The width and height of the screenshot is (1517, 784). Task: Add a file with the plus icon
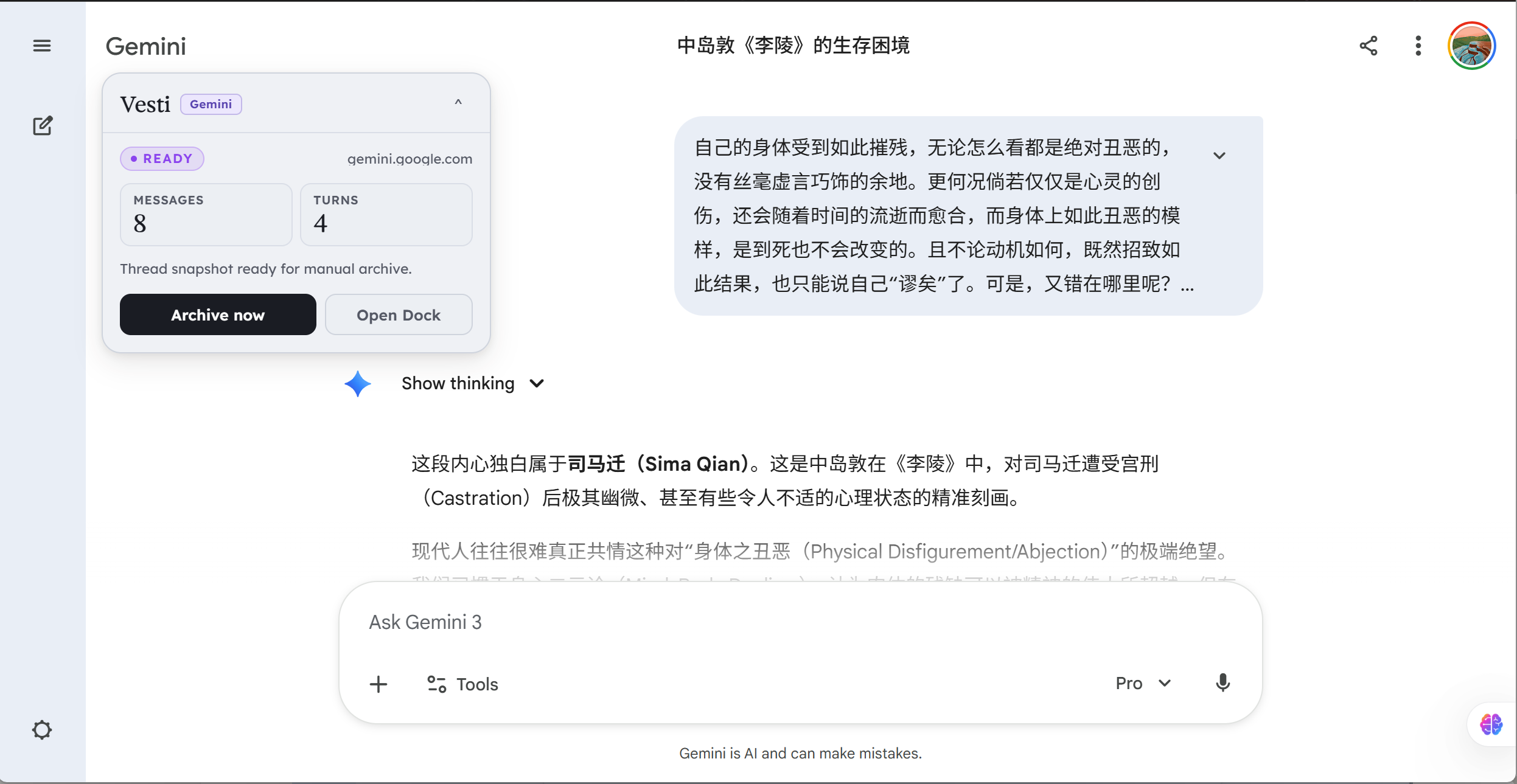[x=378, y=684]
